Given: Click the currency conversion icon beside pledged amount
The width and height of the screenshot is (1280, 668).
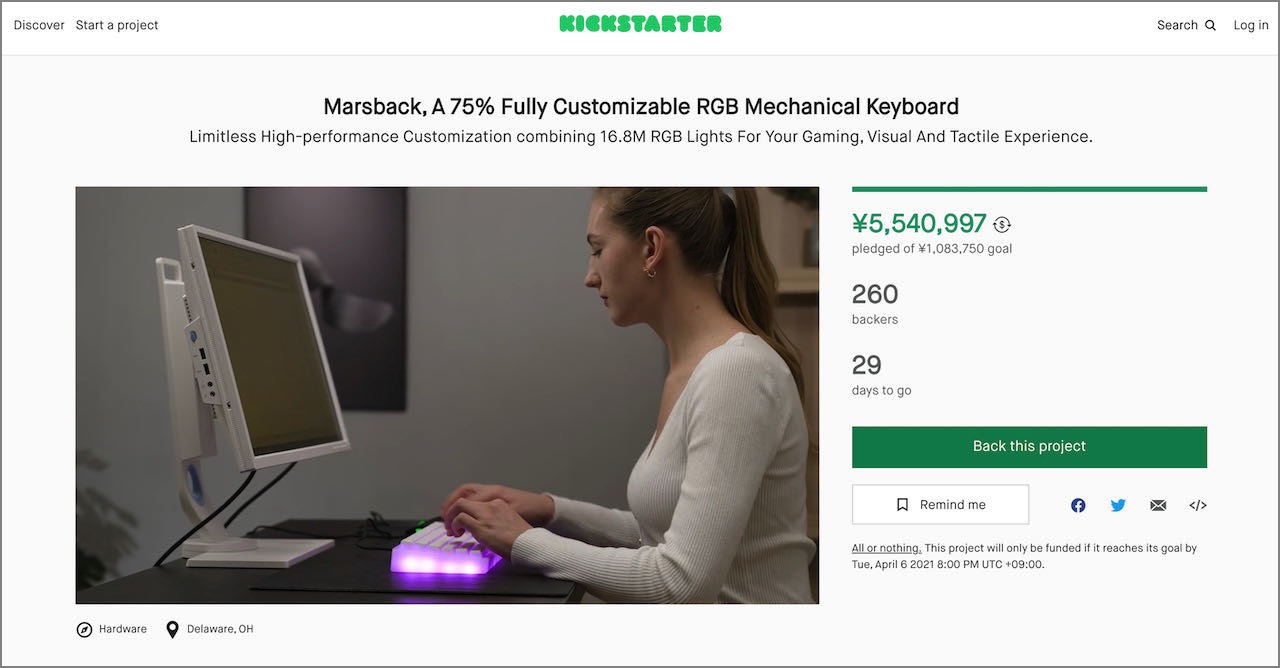Looking at the screenshot, I should tap(1002, 225).
